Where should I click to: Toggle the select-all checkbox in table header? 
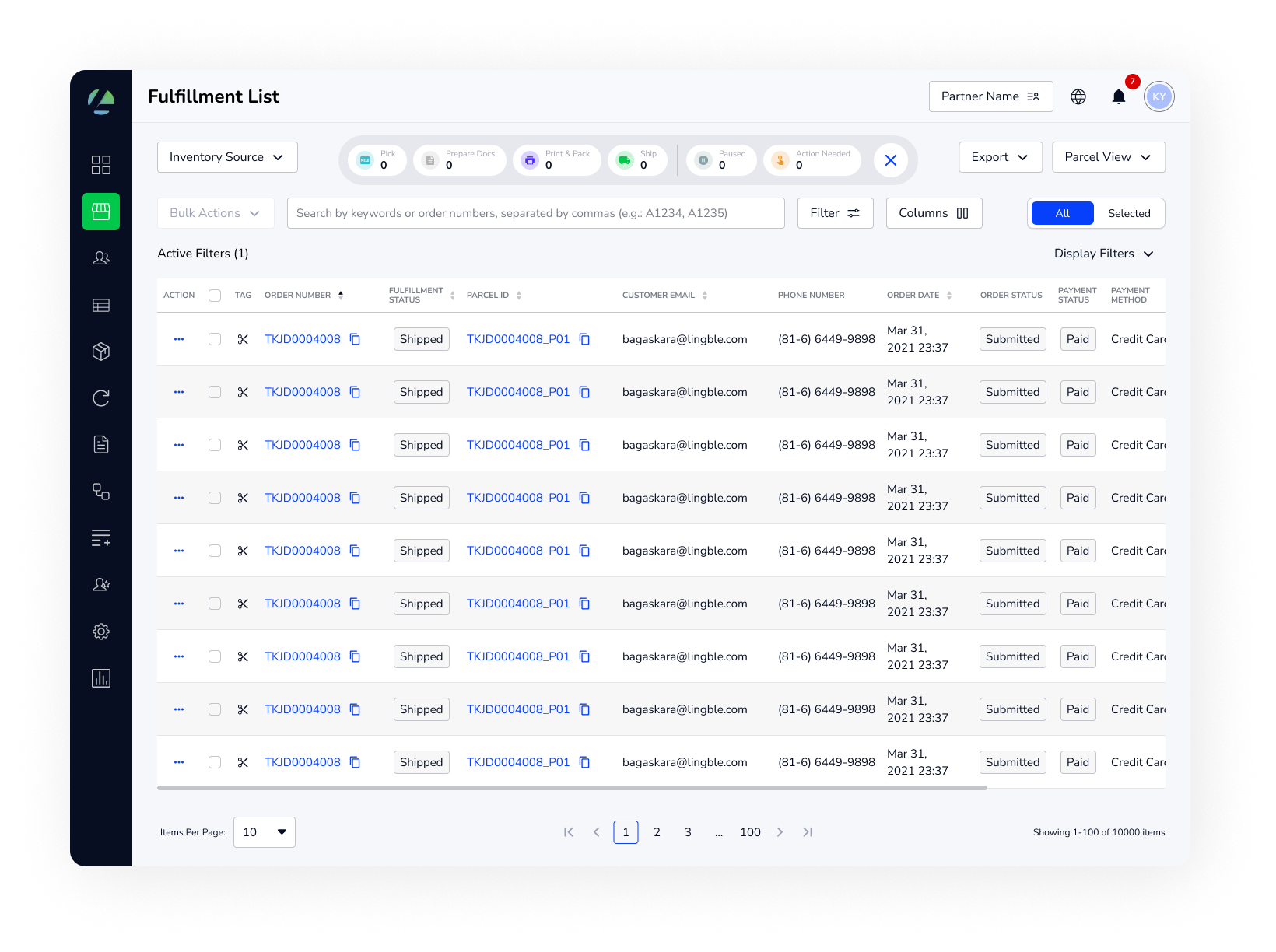pyautogui.click(x=215, y=296)
